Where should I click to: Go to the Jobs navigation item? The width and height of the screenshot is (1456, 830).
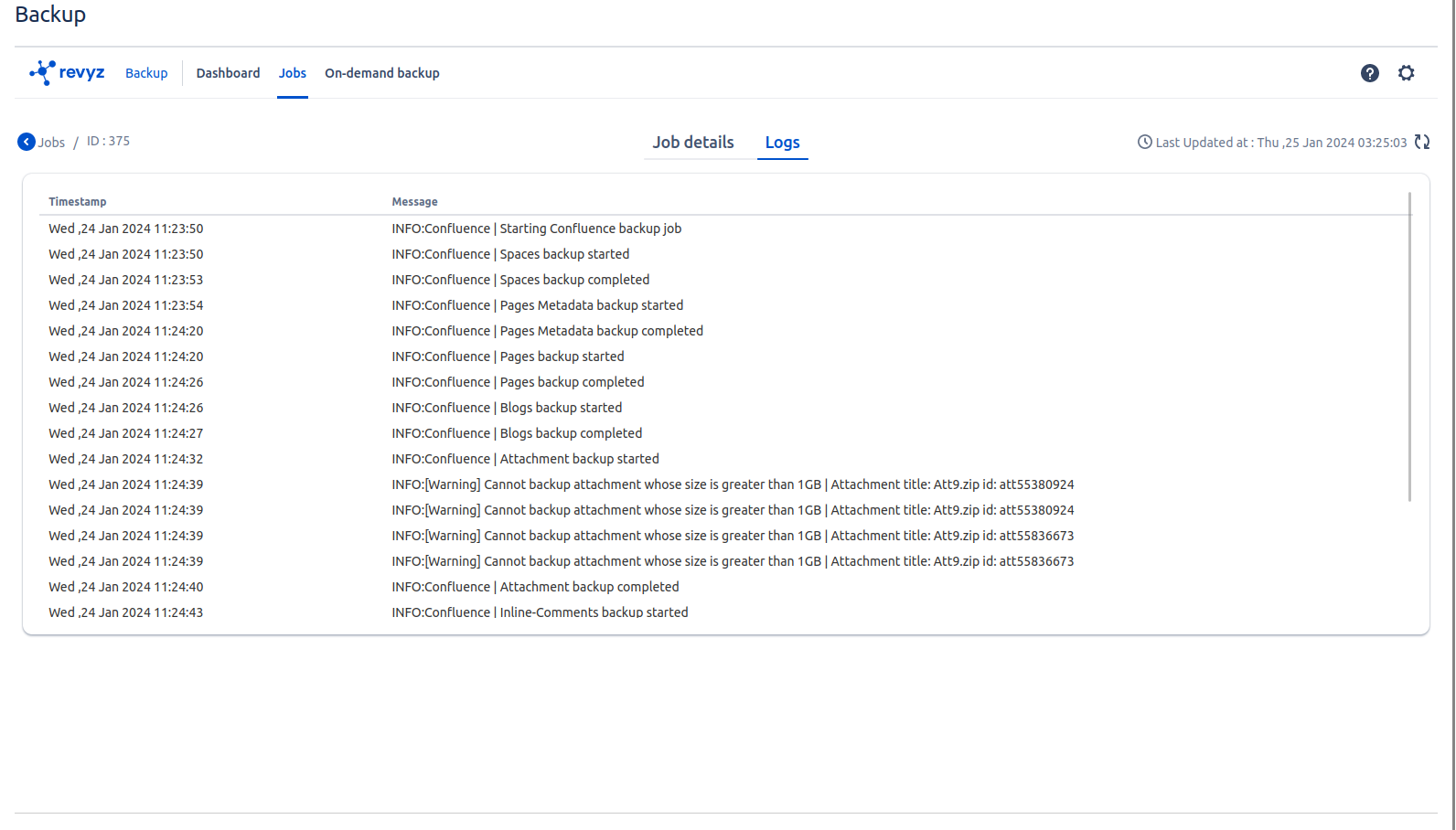(292, 73)
